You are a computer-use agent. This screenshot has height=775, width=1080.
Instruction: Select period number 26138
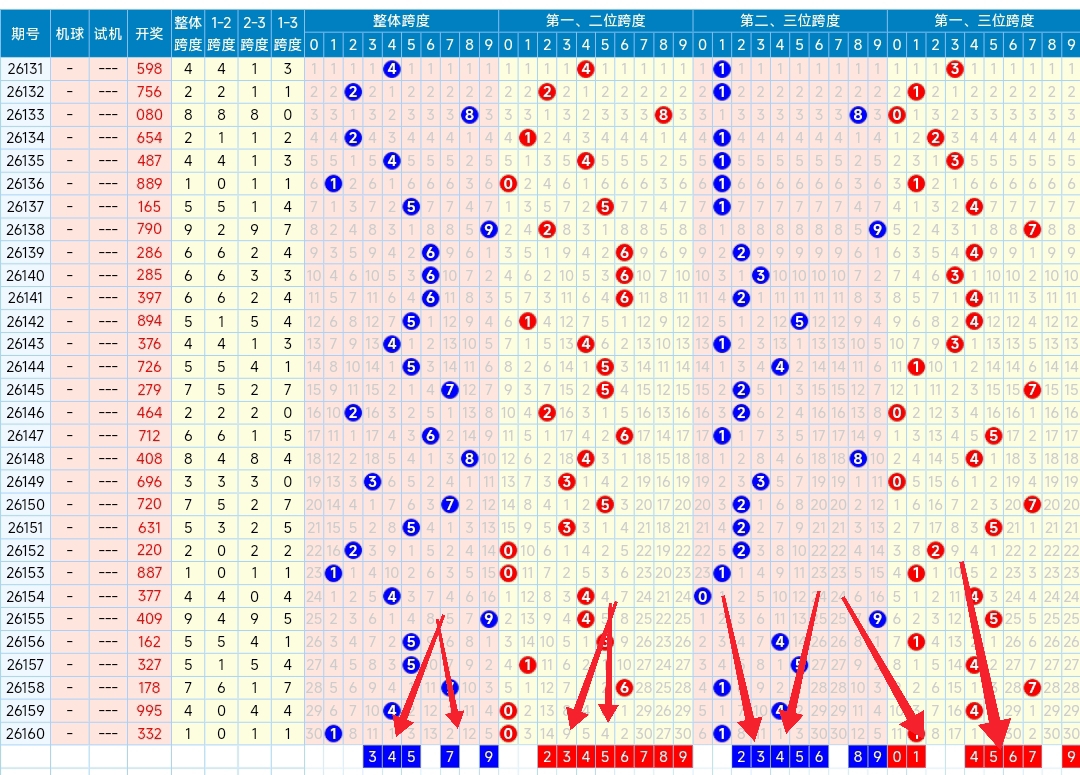point(25,229)
